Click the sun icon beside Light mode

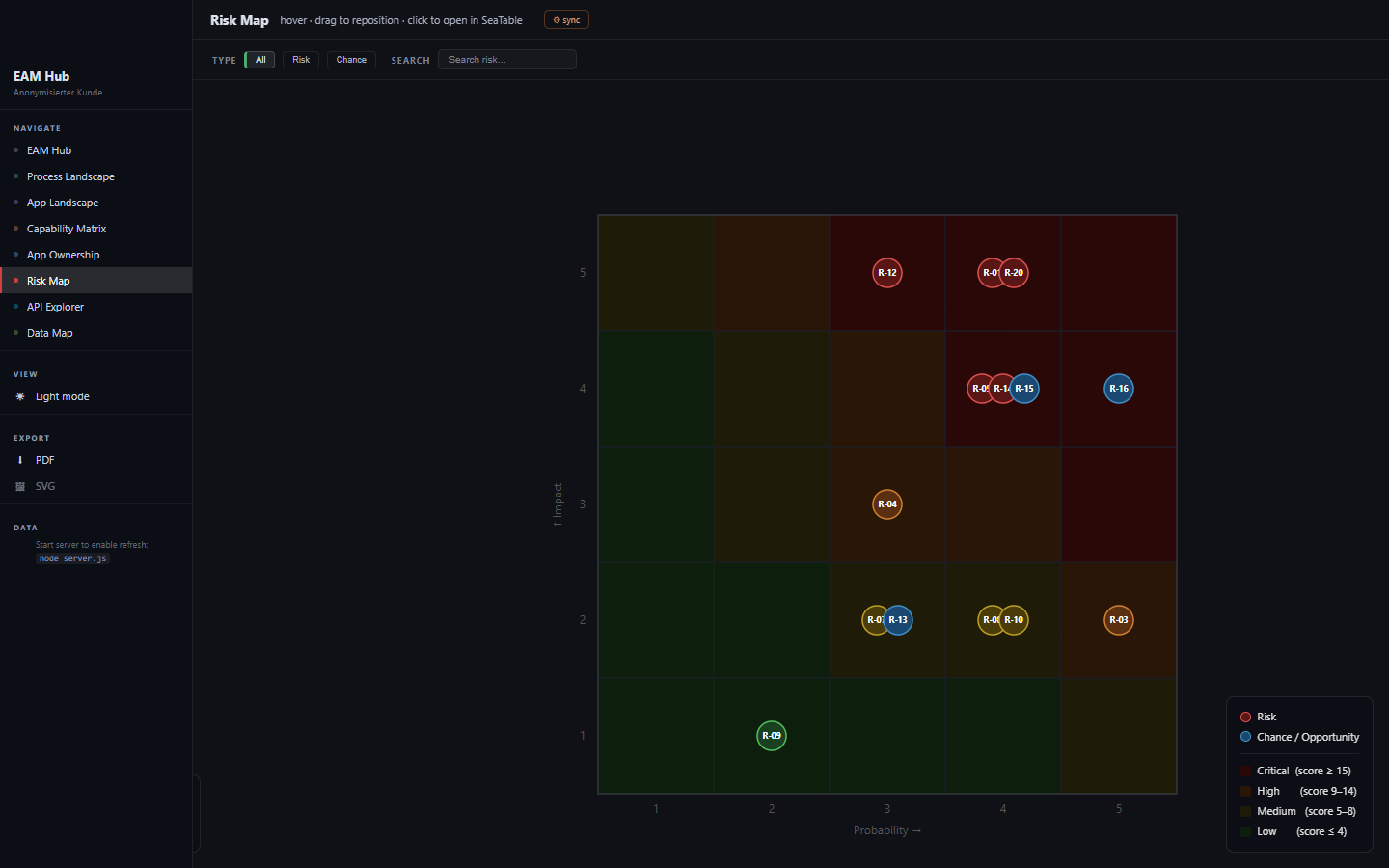tap(20, 396)
